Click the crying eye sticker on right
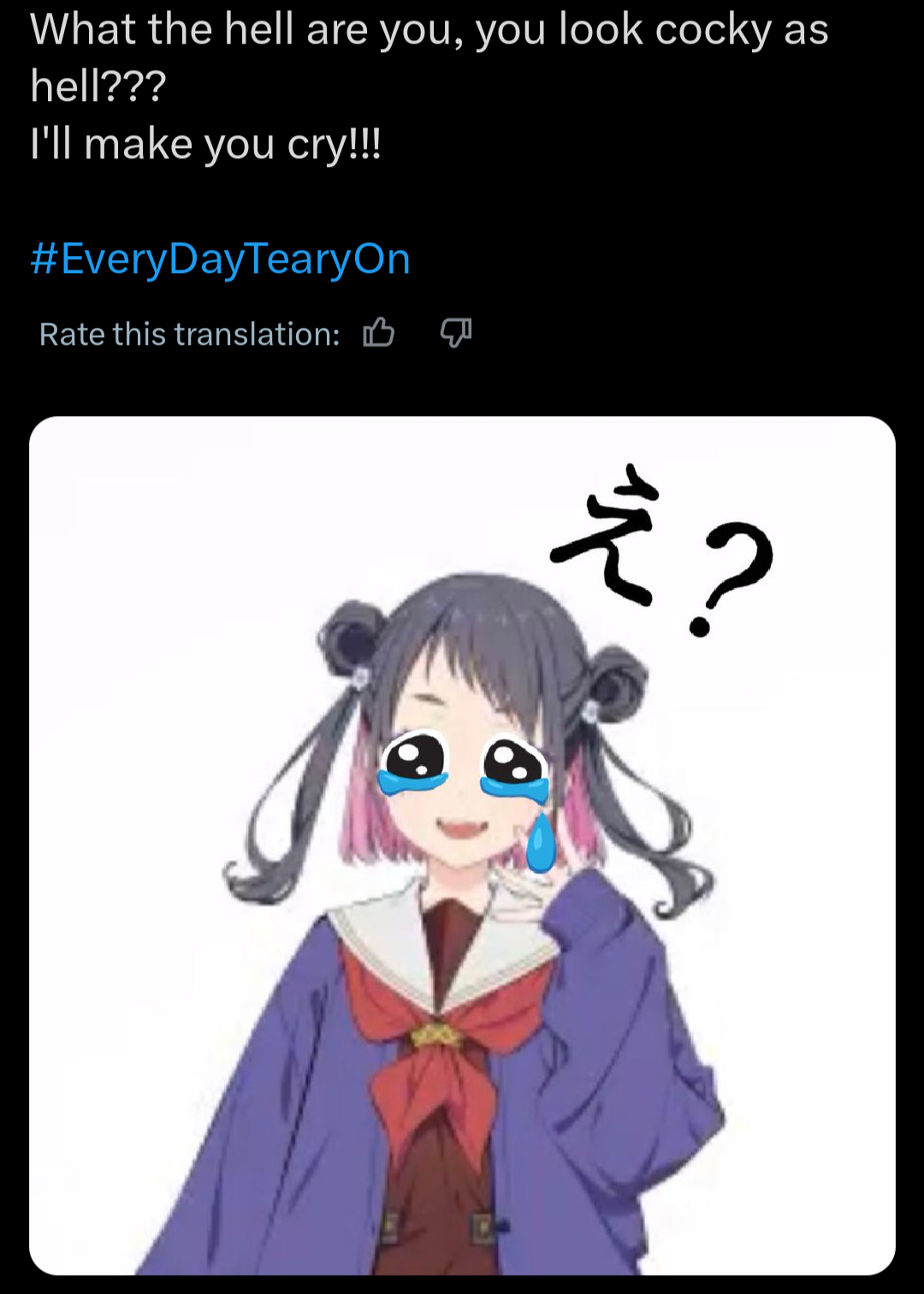This screenshot has height=1294, width=924. click(x=515, y=769)
